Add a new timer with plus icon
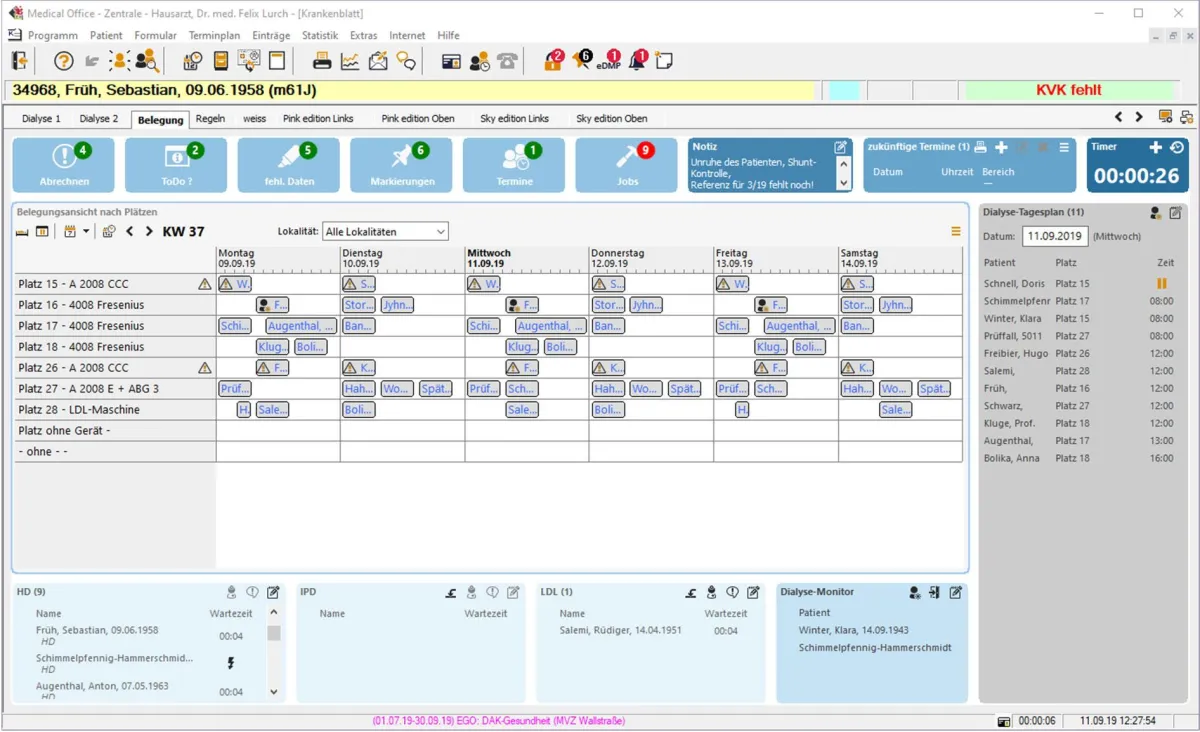The width and height of the screenshot is (1200, 732). (1155, 147)
